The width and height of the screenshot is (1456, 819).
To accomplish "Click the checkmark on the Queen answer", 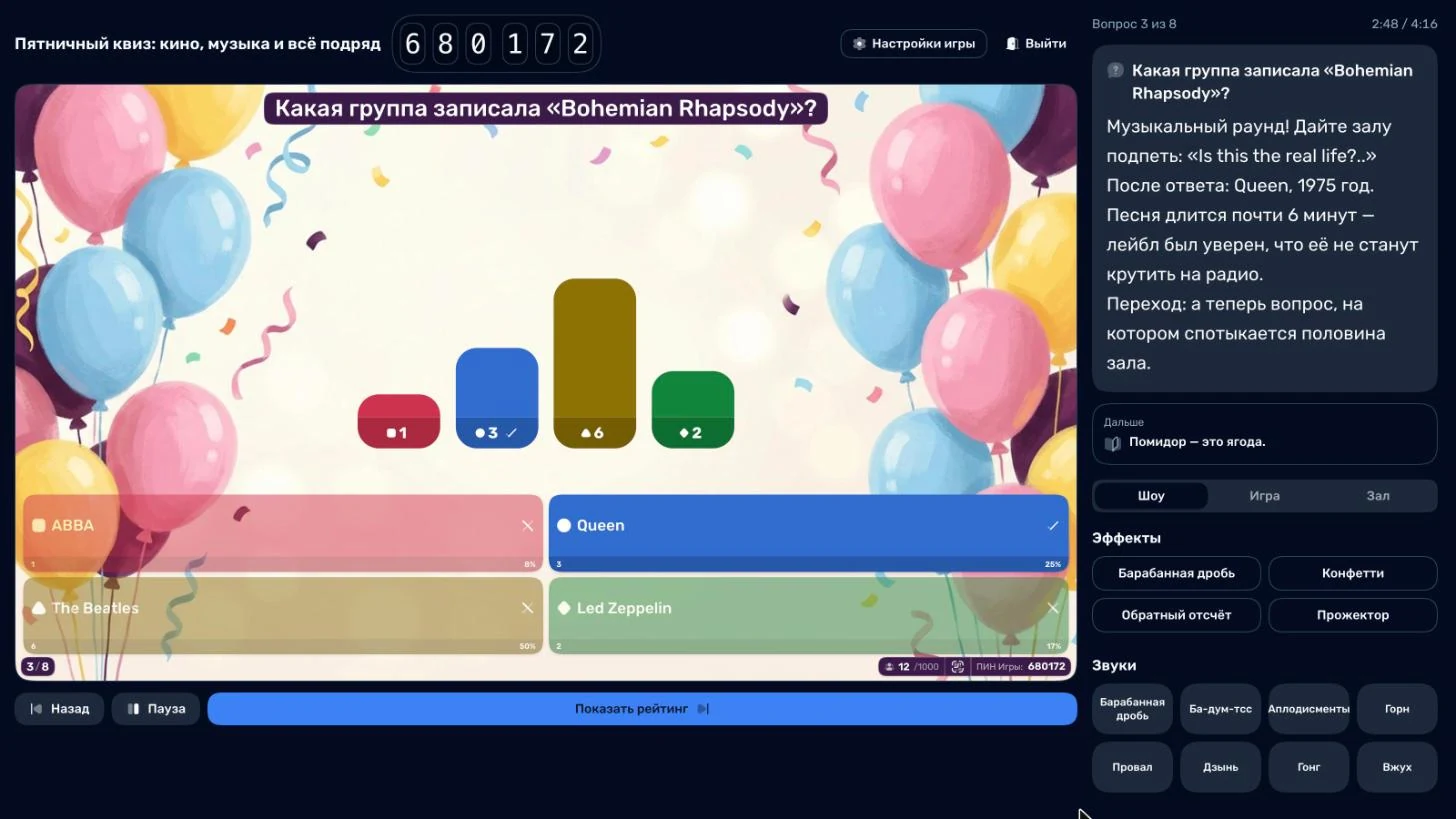I will click(1053, 526).
